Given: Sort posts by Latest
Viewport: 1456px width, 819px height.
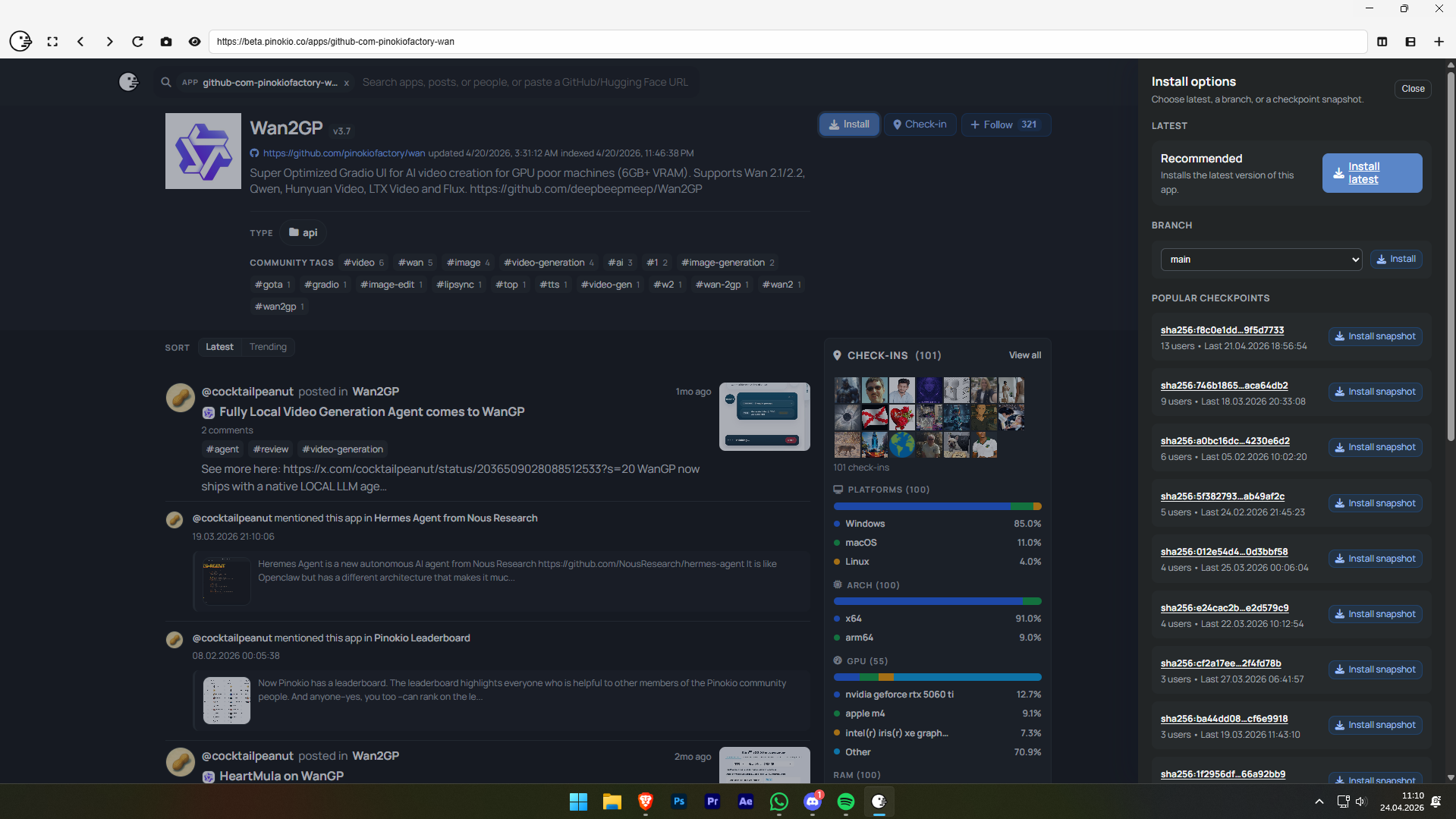Looking at the screenshot, I should click(x=219, y=347).
